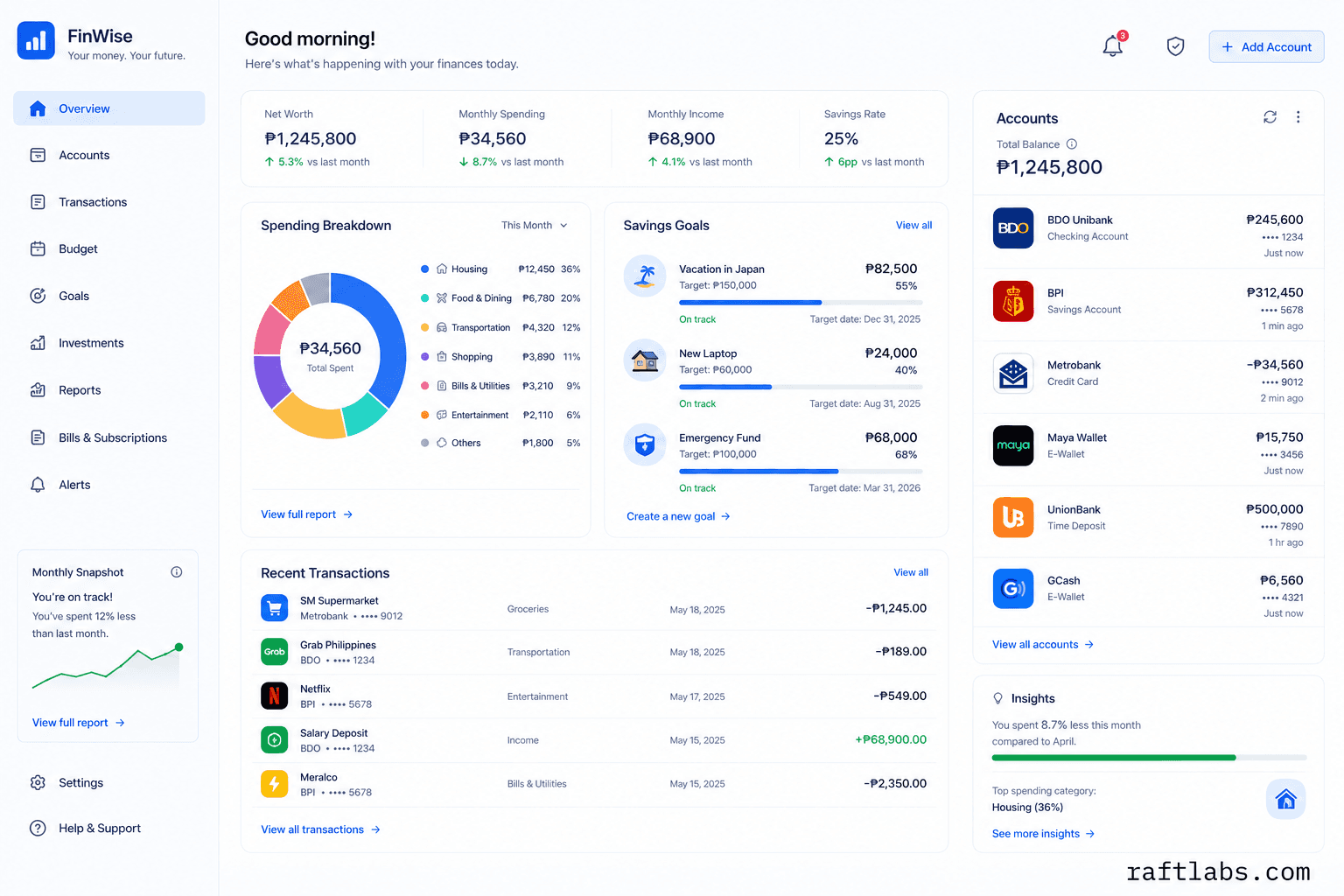Click the FinWise logo icon
The image size is (1344, 896).
[36, 40]
